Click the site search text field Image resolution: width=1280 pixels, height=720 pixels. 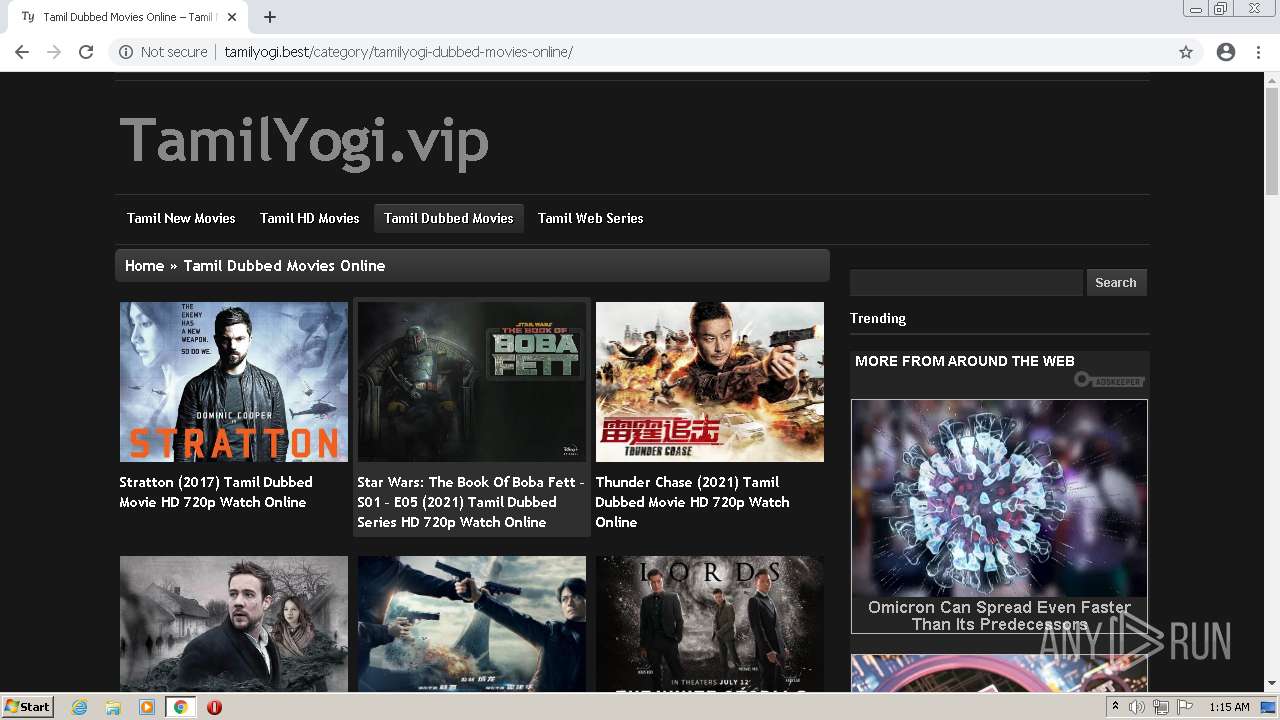966,283
